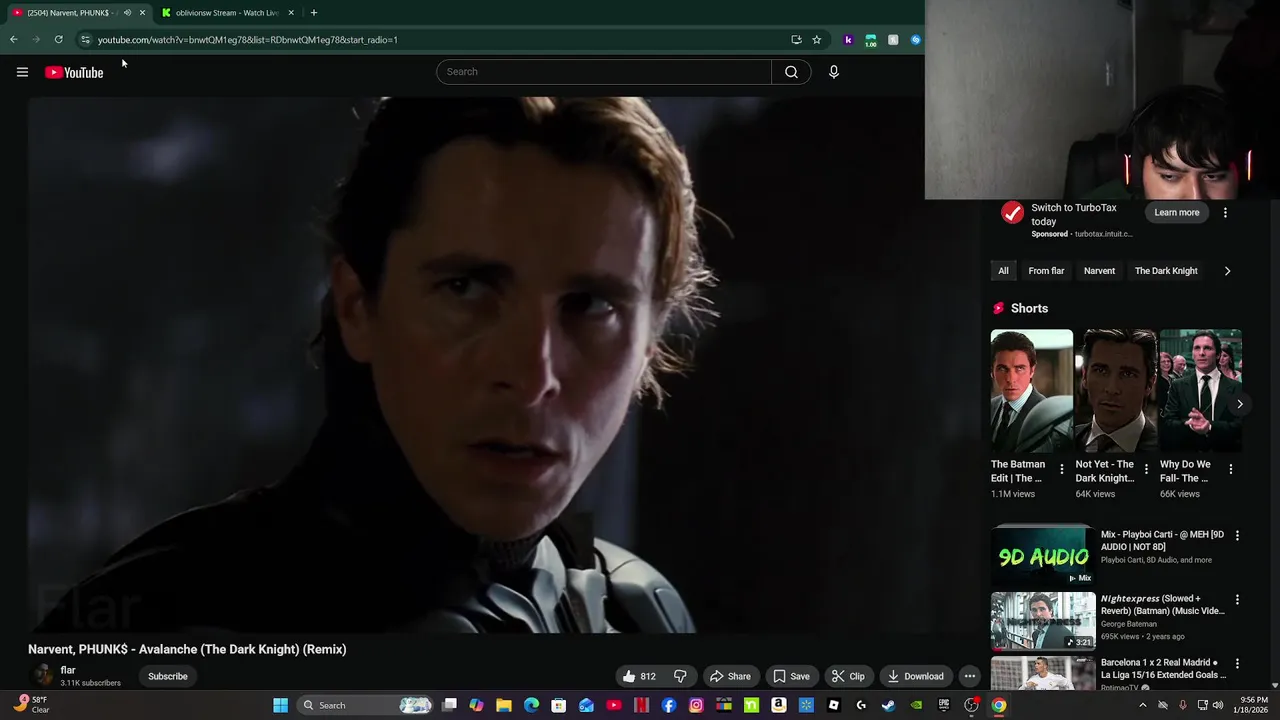Click install app icon in address bar
This screenshot has width=1280, height=720.
pos(796,40)
